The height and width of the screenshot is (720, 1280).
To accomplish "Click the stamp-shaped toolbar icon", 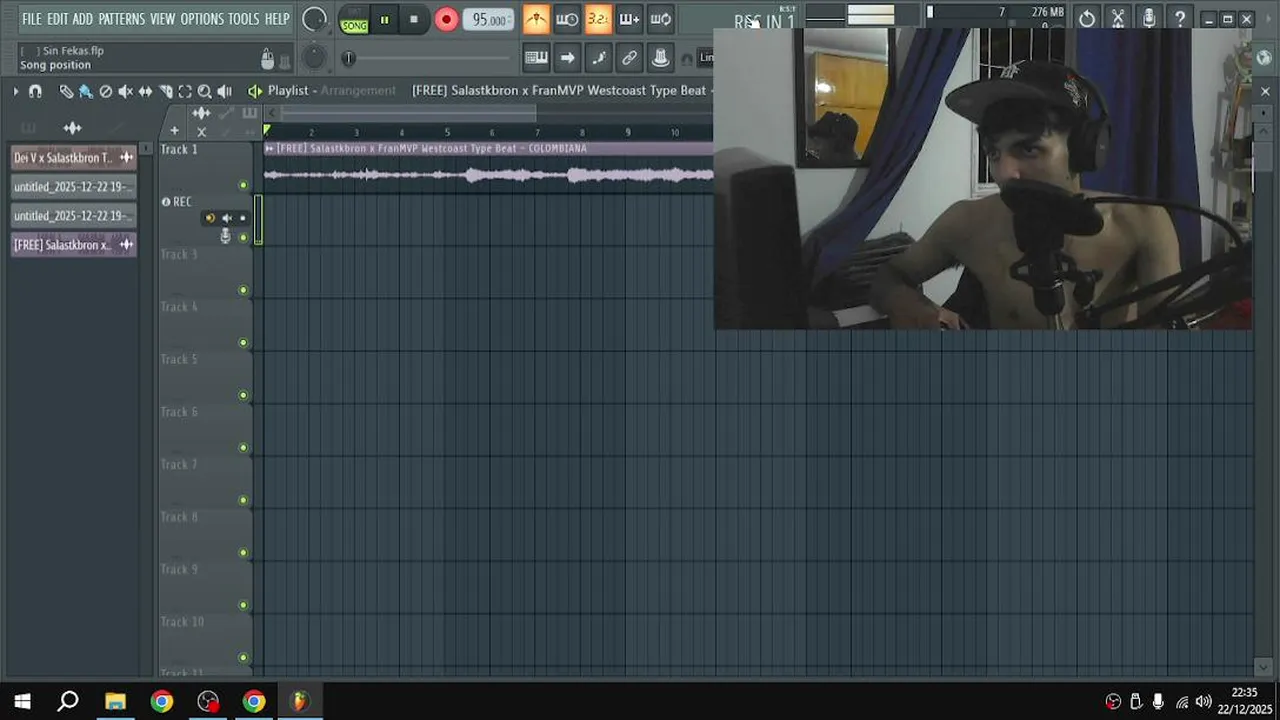I will pyautogui.click(x=660, y=58).
